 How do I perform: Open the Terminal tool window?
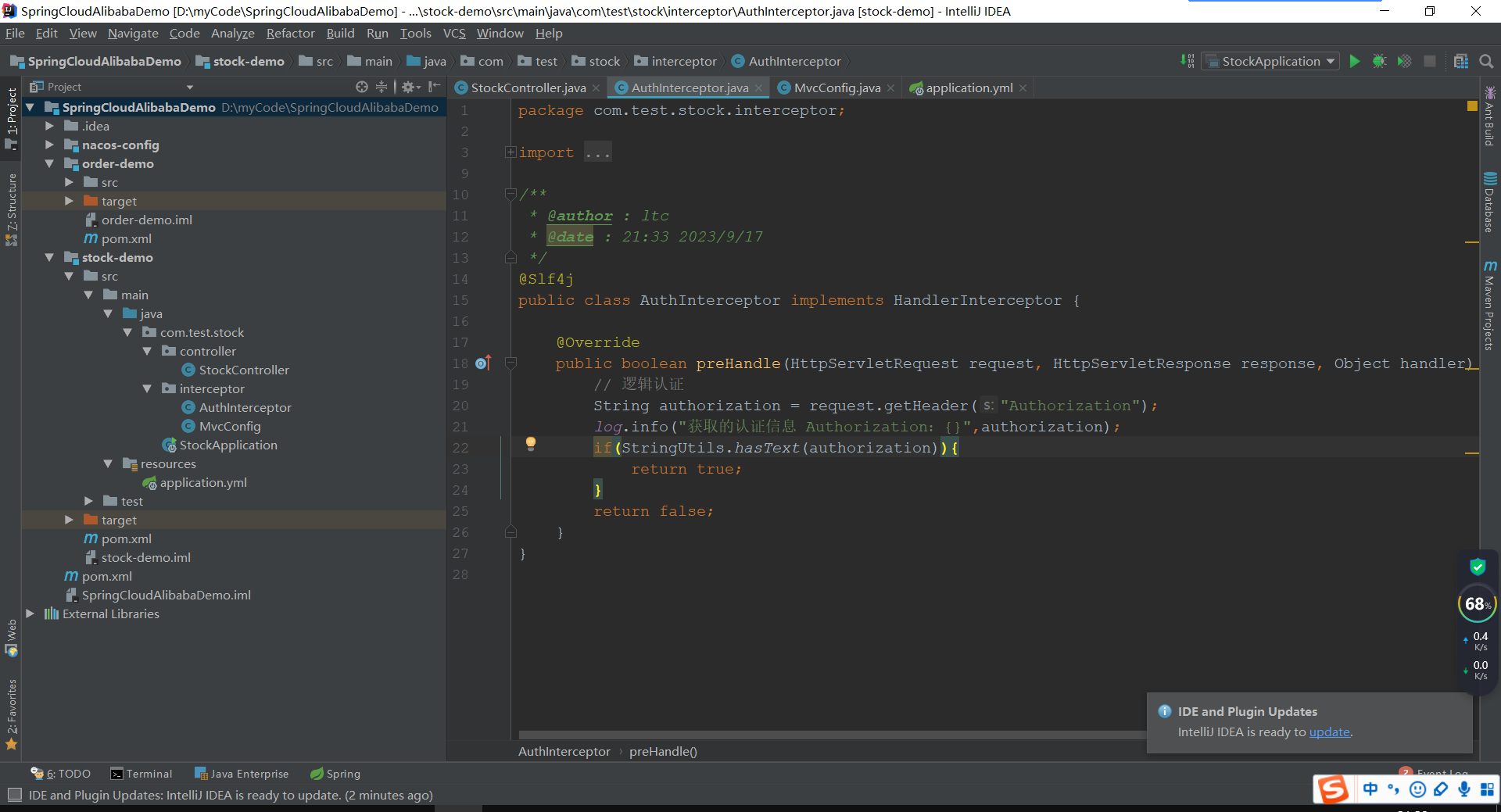pyautogui.click(x=142, y=774)
